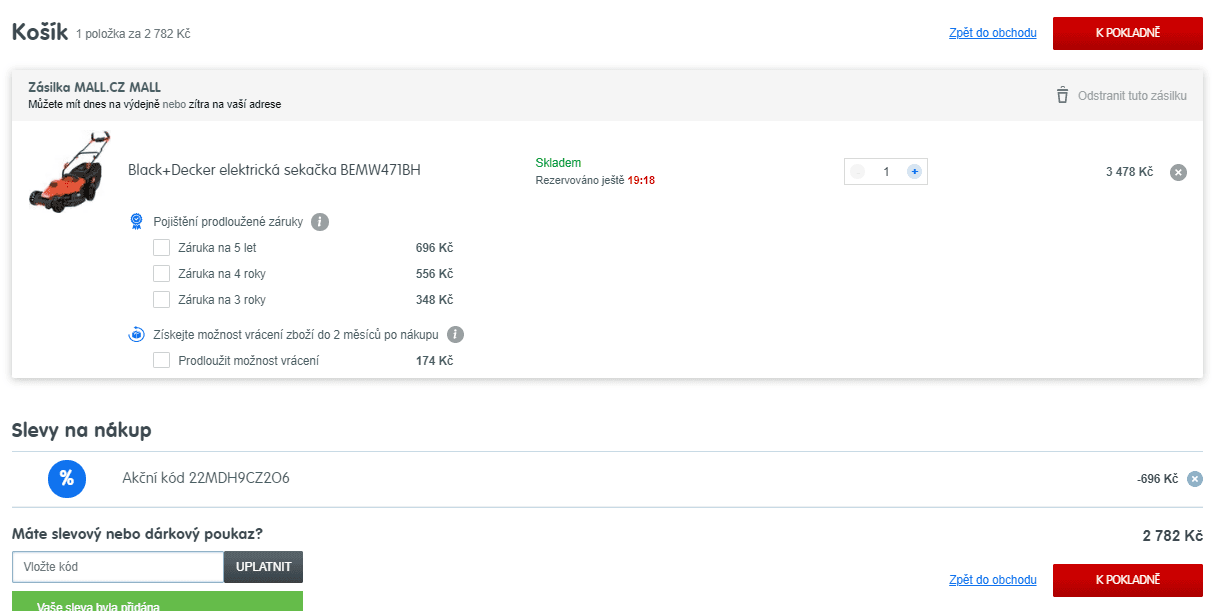
Task: Click the 556 Kč four-year warranty price
Action: 434,274
